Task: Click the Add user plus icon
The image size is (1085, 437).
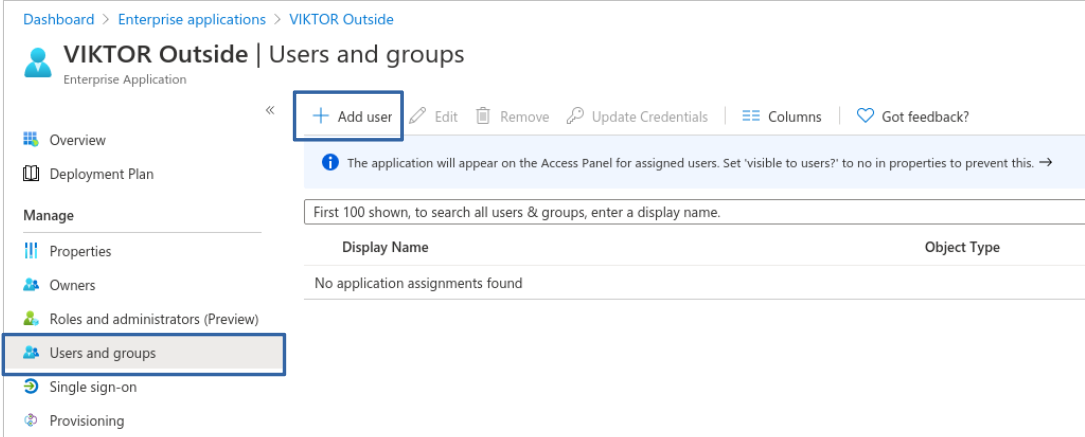Action: [320, 116]
